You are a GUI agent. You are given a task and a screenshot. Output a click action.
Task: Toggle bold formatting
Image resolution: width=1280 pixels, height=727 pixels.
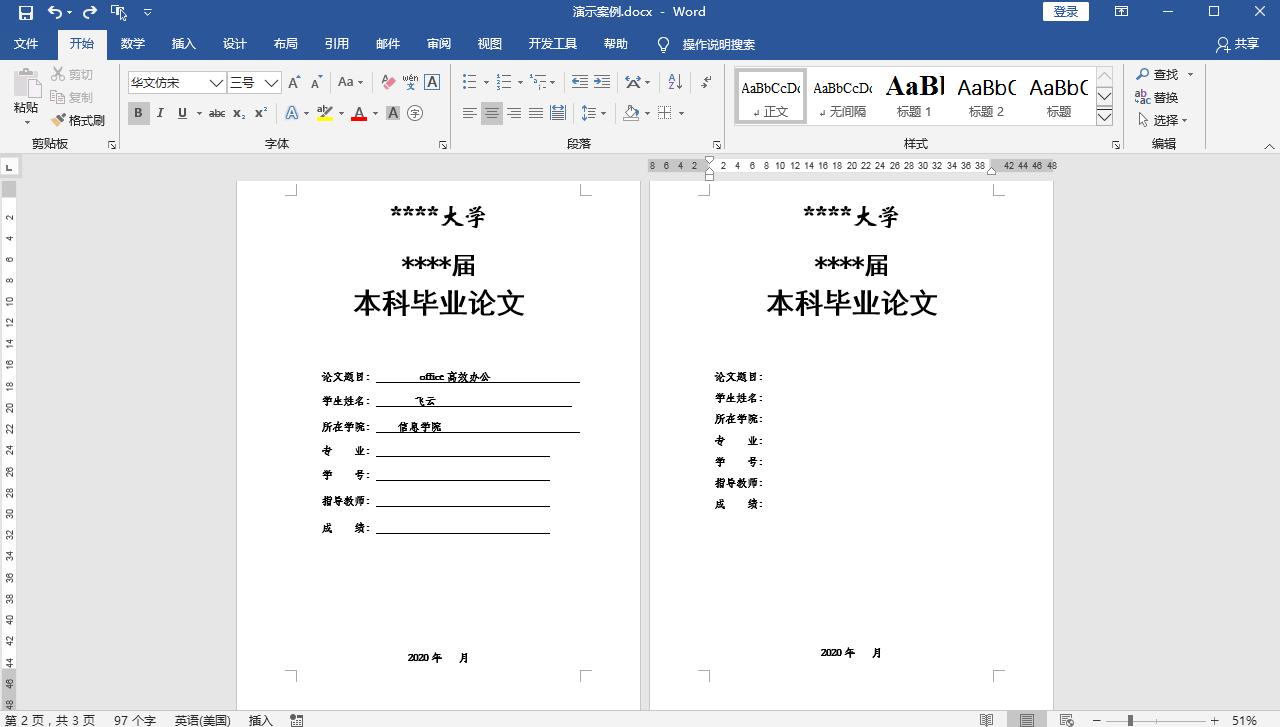(x=138, y=113)
